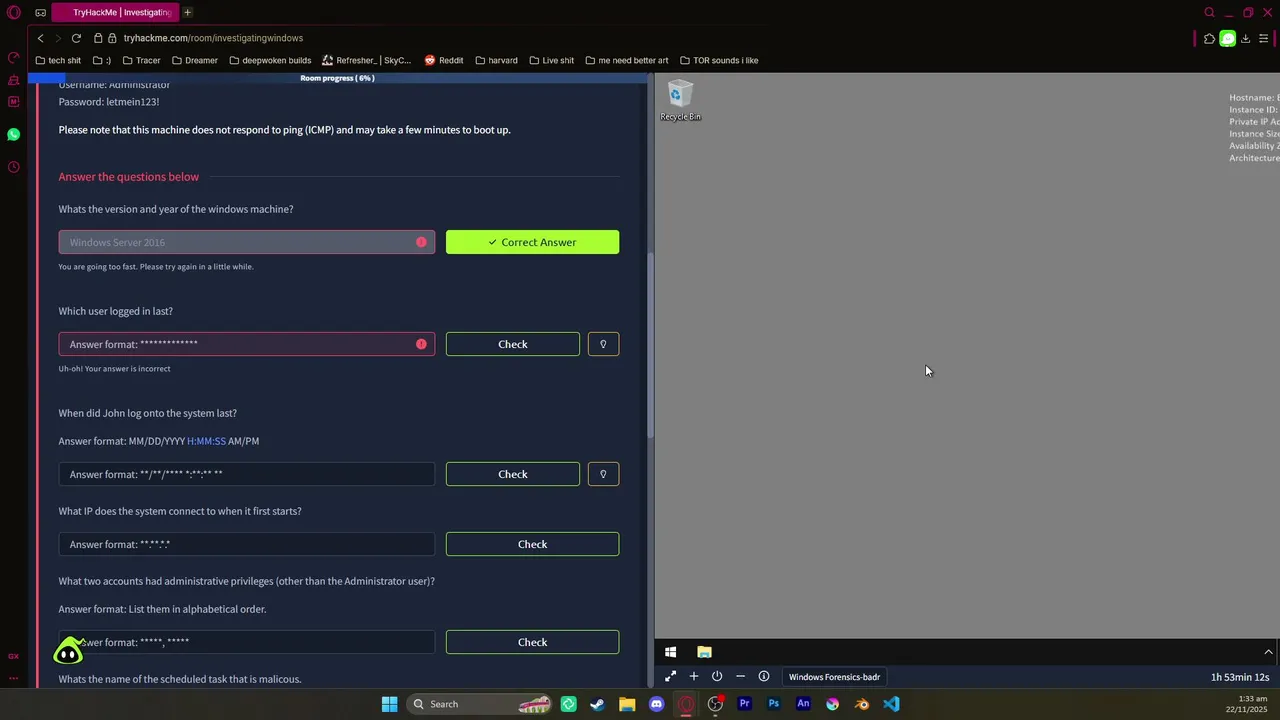Open WhatsApp in the Opera sidebar
The height and width of the screenshot is (720, 1280).
13,134
